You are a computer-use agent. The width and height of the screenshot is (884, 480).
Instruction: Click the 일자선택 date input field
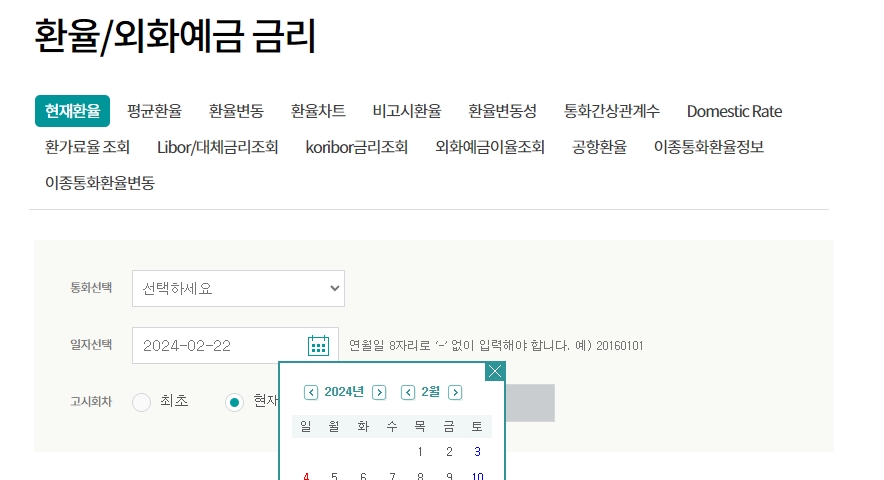click(235, 345)
